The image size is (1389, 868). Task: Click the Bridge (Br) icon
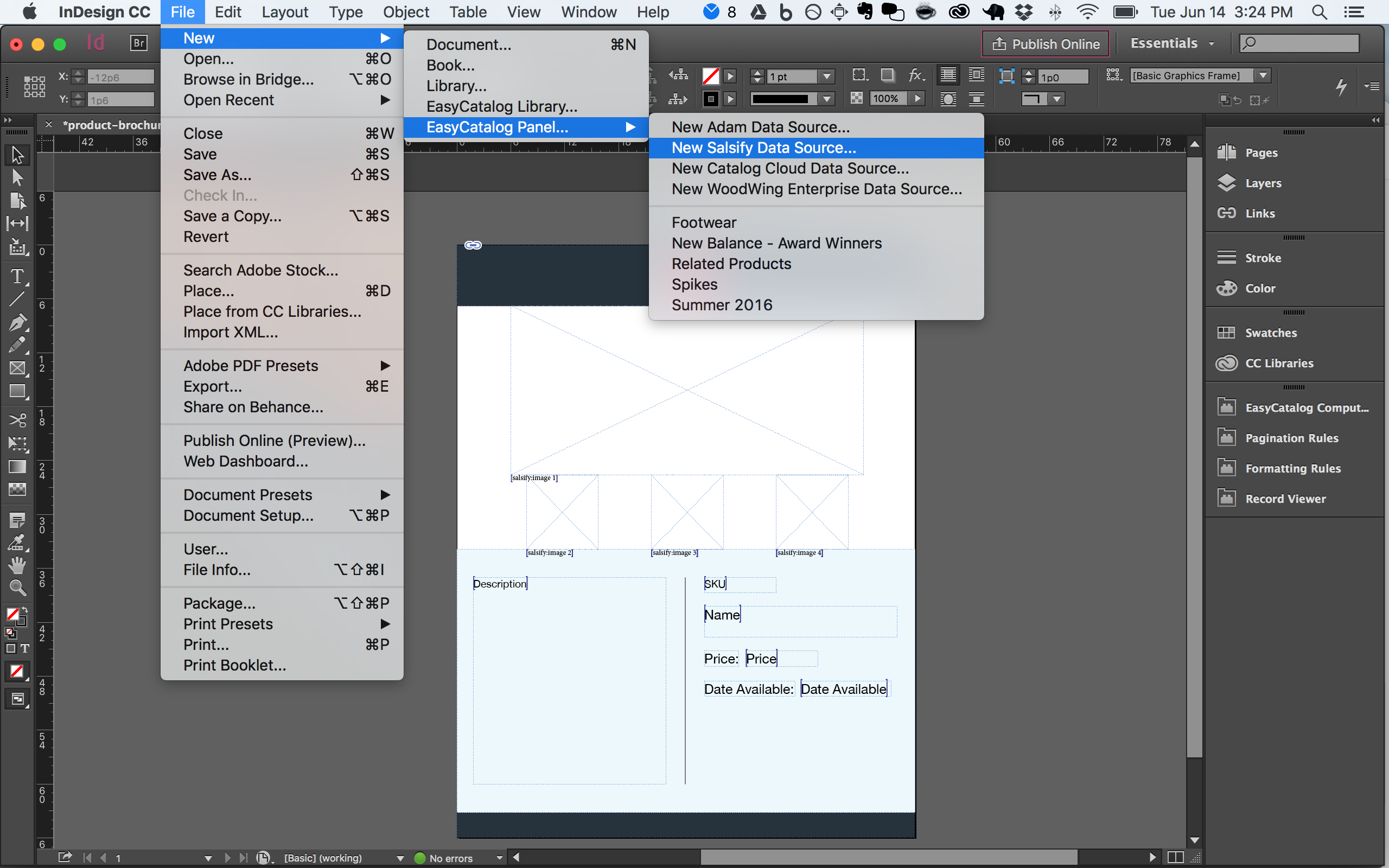(138, 43)
